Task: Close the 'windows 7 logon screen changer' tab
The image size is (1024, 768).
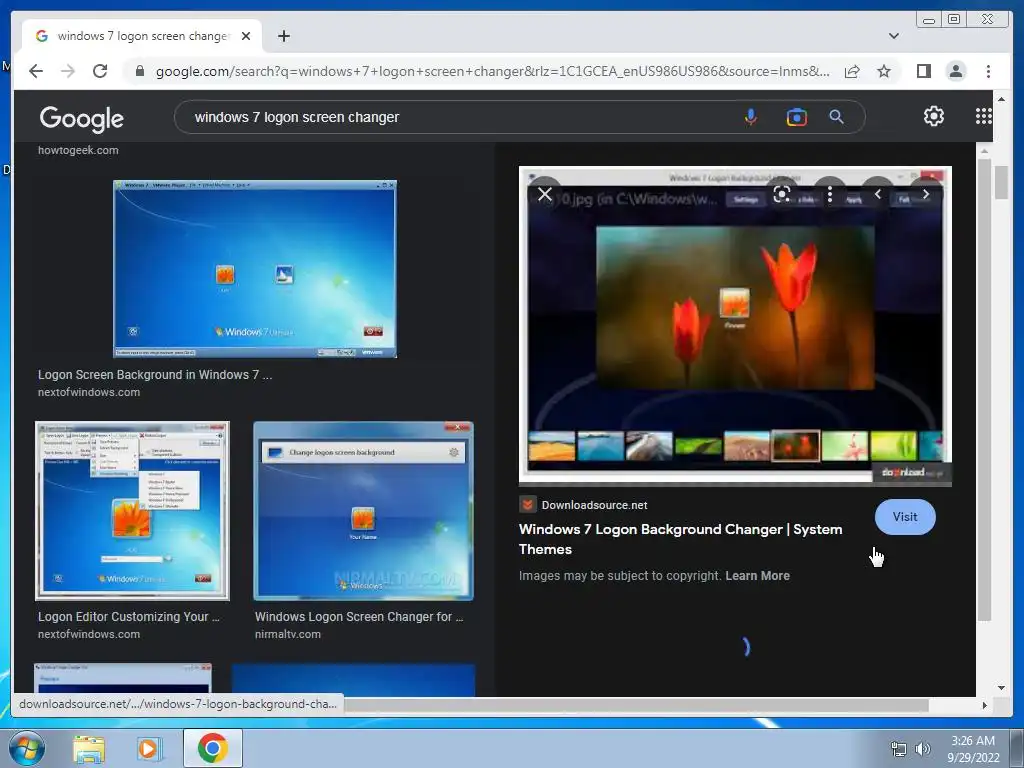Action: [246, 36]
